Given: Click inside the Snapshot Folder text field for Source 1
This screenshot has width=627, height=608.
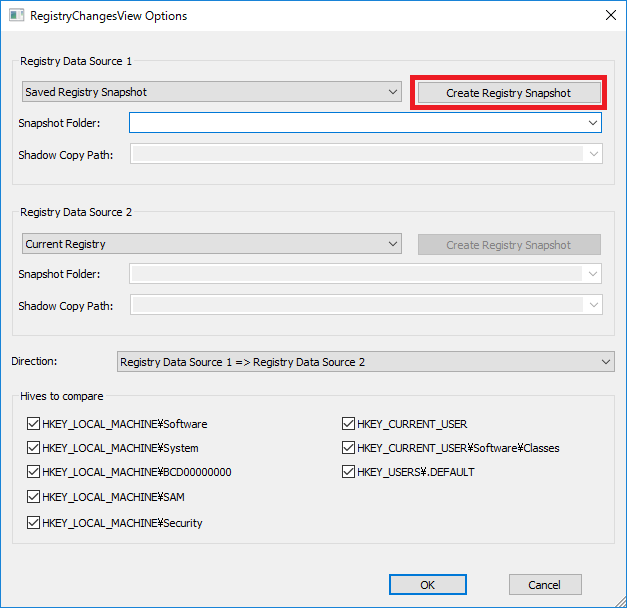Looking at the screenshot, I should 357,123.
